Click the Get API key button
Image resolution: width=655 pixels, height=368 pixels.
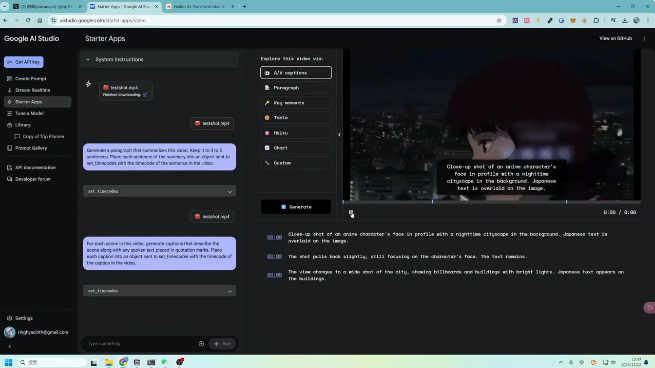[x=24, y=62]
